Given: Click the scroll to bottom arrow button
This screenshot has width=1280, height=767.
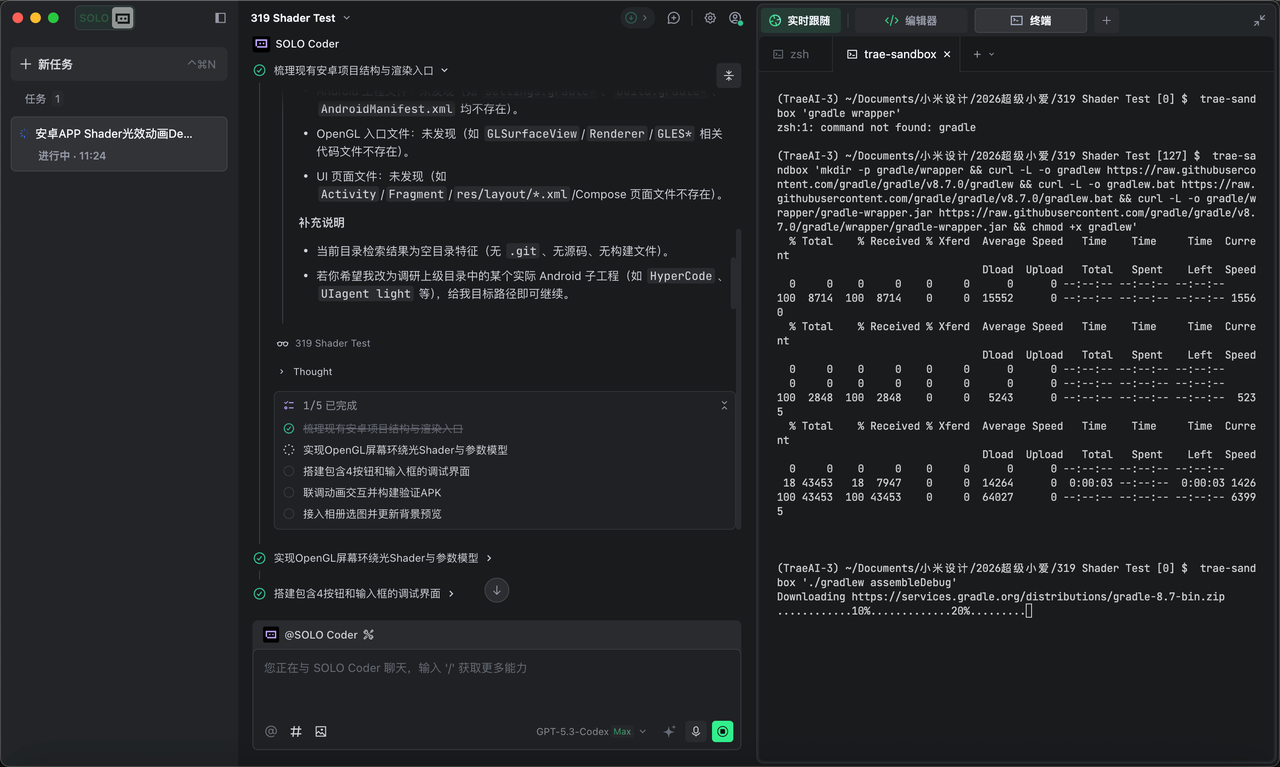Looking at the screenshot, I should (x=497, y=590).
